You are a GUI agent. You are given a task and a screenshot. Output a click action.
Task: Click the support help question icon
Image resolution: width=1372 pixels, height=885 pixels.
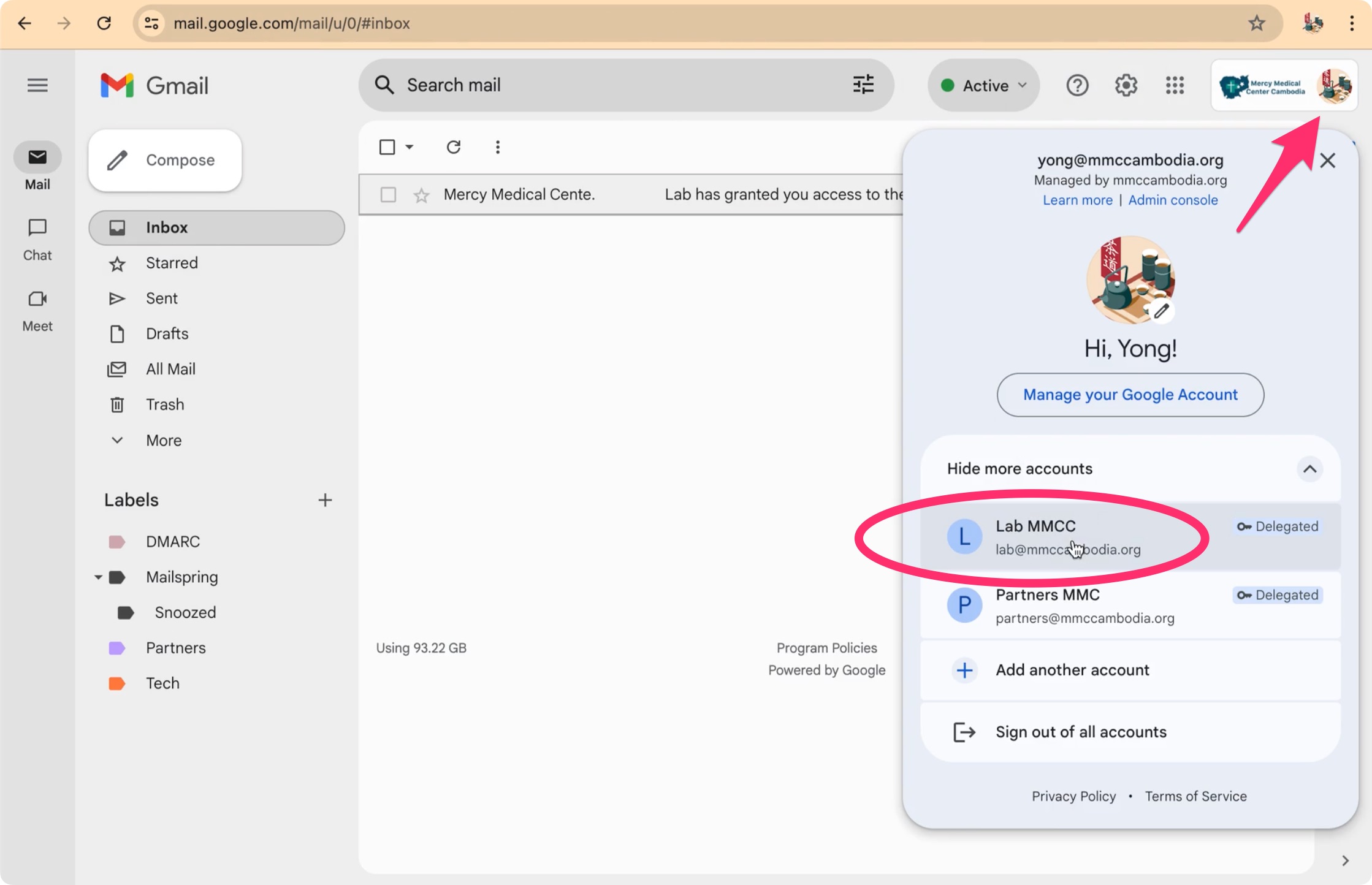(1077, 85)
